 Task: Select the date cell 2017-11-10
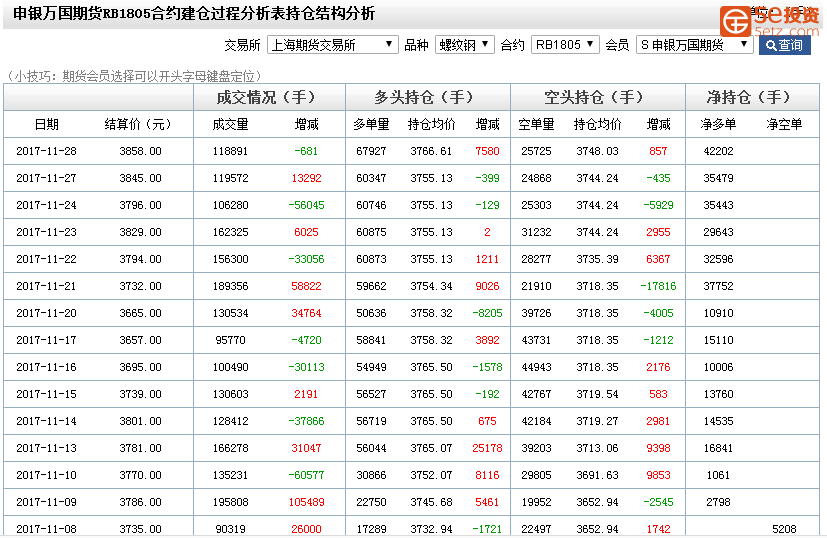(x=46, y=475)
